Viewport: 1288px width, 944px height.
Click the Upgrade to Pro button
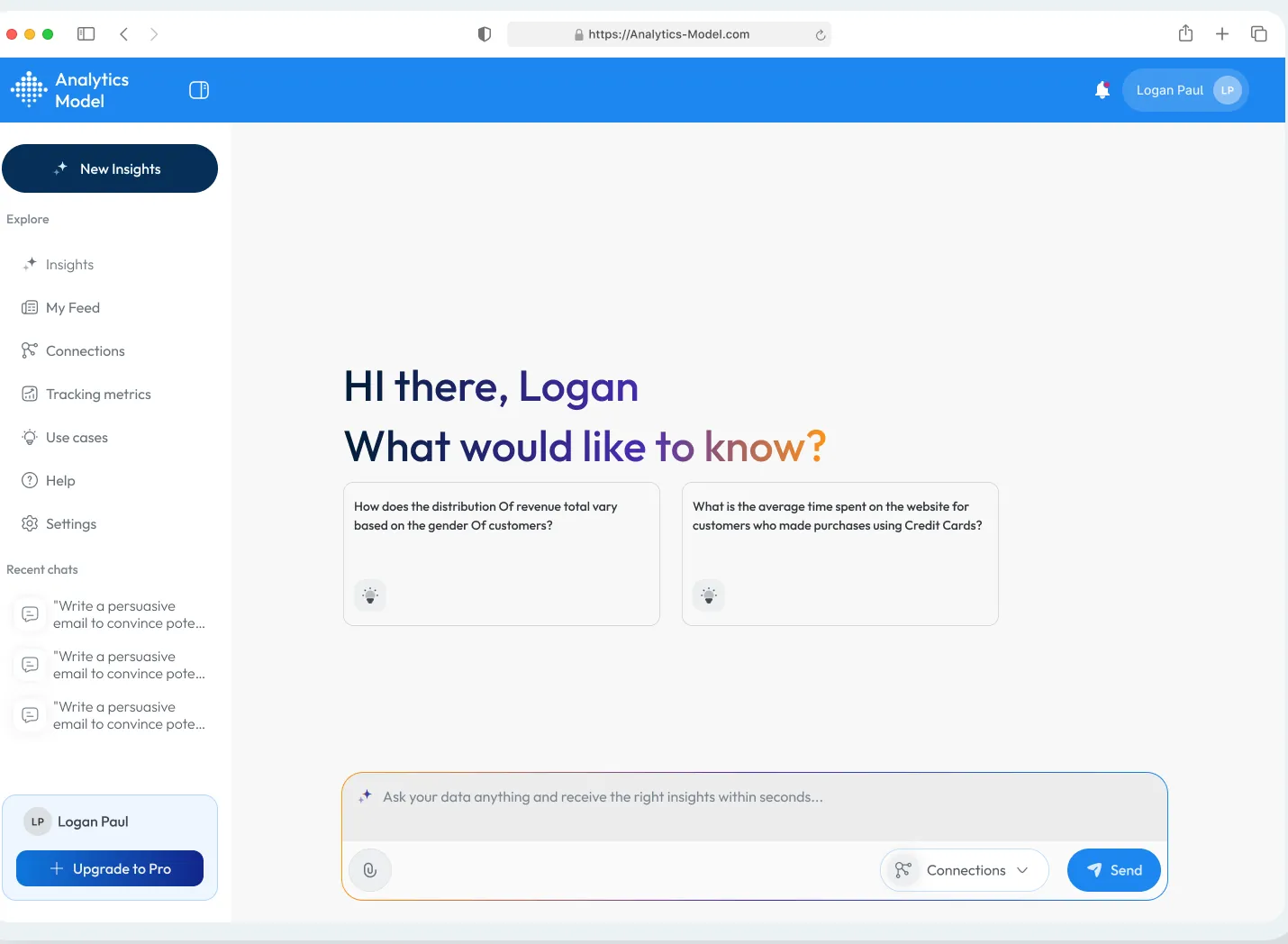point(110,868)
